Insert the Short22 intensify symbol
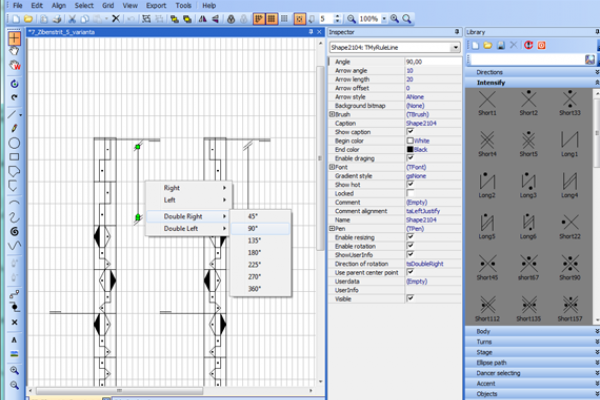The width and height of the screenshot is (600, 400). click(570, 222)
